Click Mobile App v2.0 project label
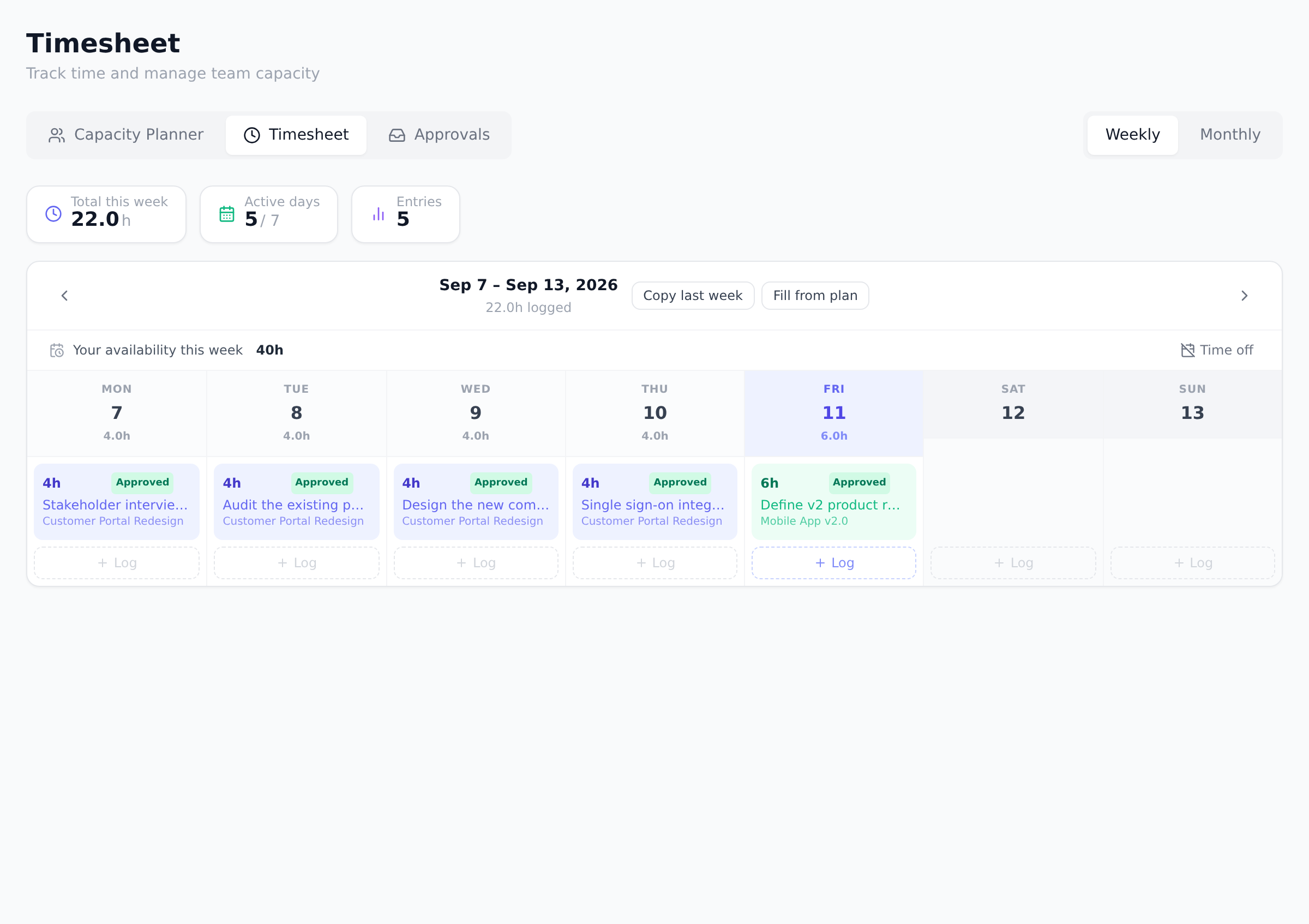The image size is (1309, 924). click(804, 521)
